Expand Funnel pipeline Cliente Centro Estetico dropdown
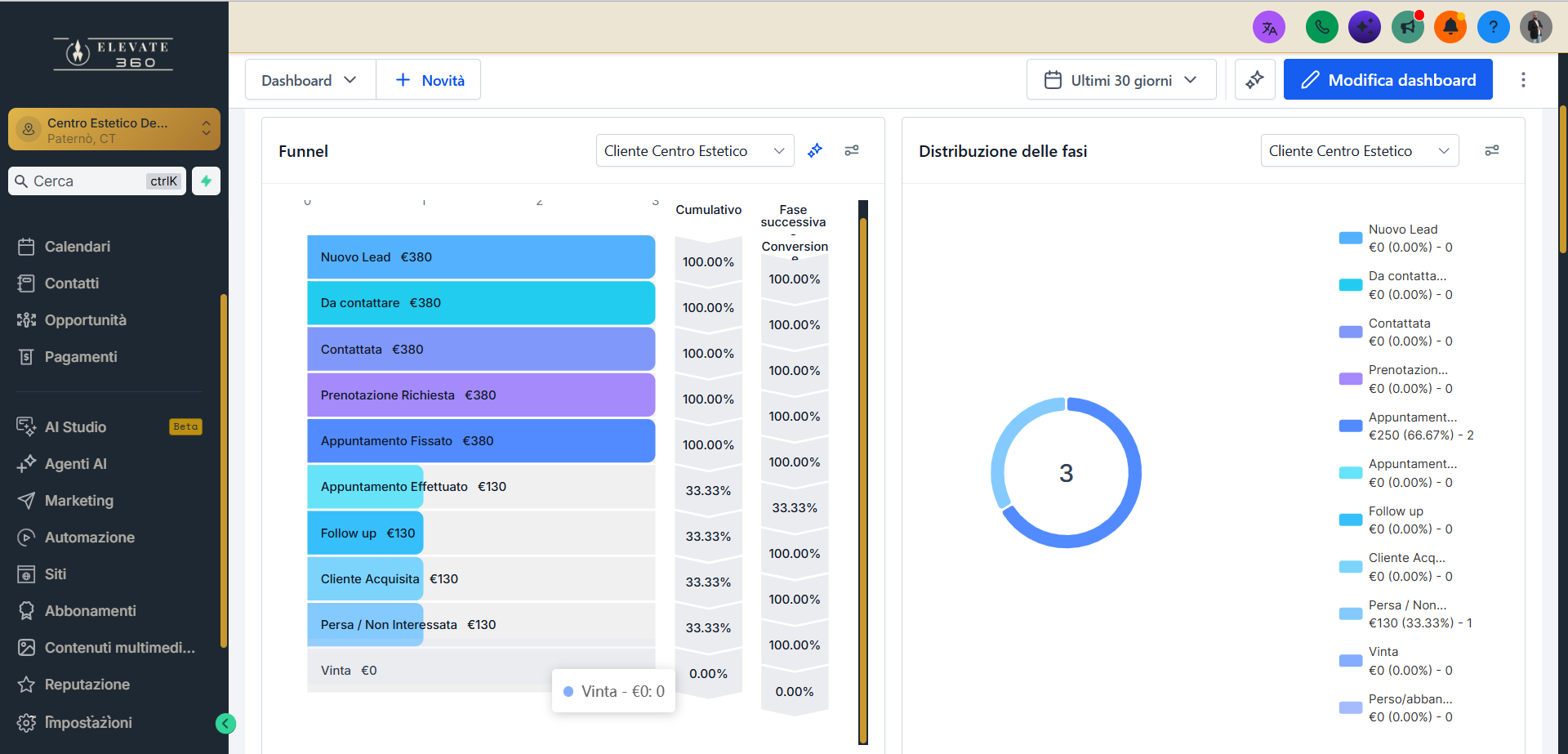Screen dimensions: 1568x754 (x=695, y=151)
